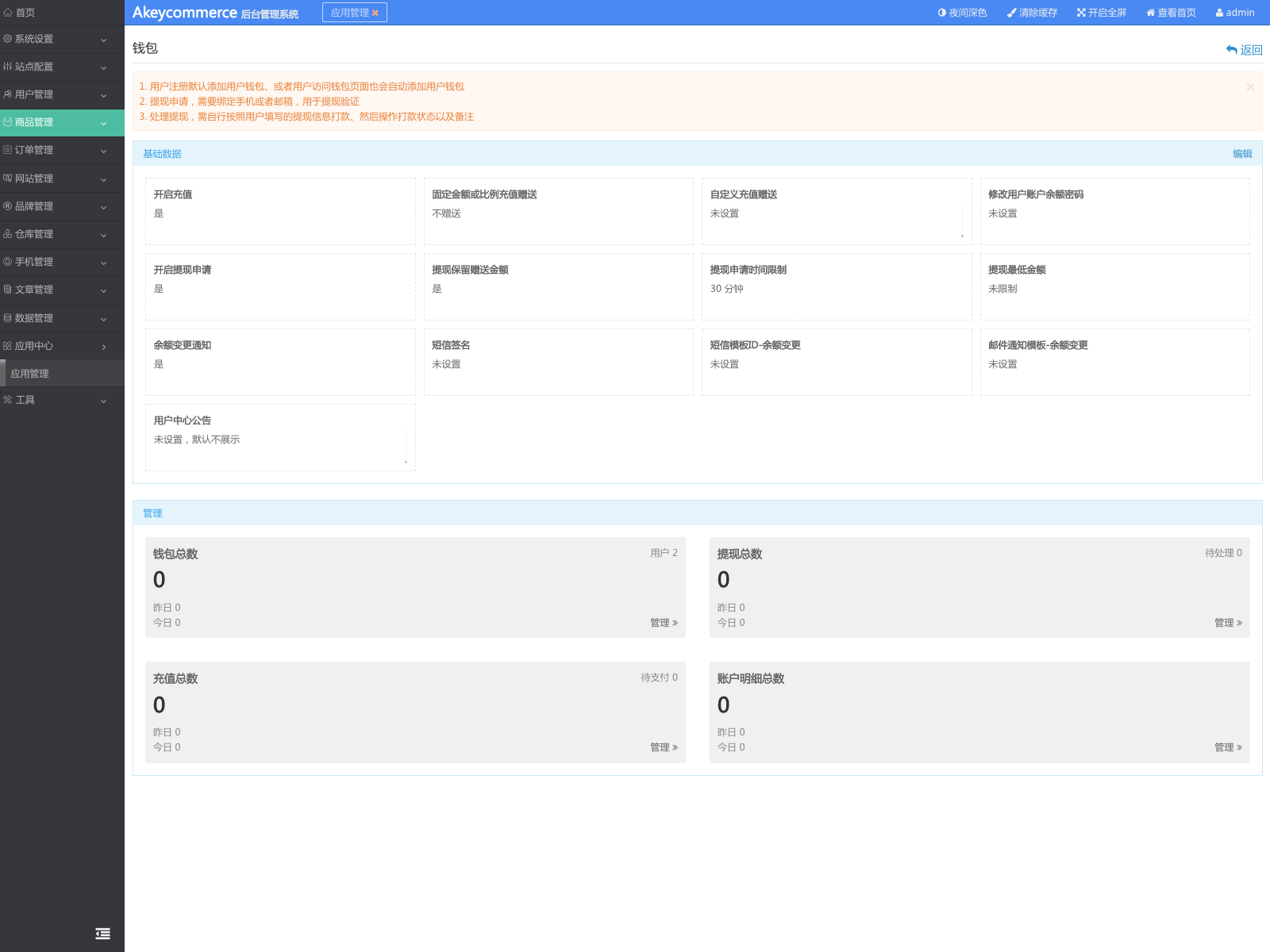The image size is (1270, 952).
Task: Click the 修改用户账户余额密码 card
Action: pyautogui.click(x=1115, y=211)
